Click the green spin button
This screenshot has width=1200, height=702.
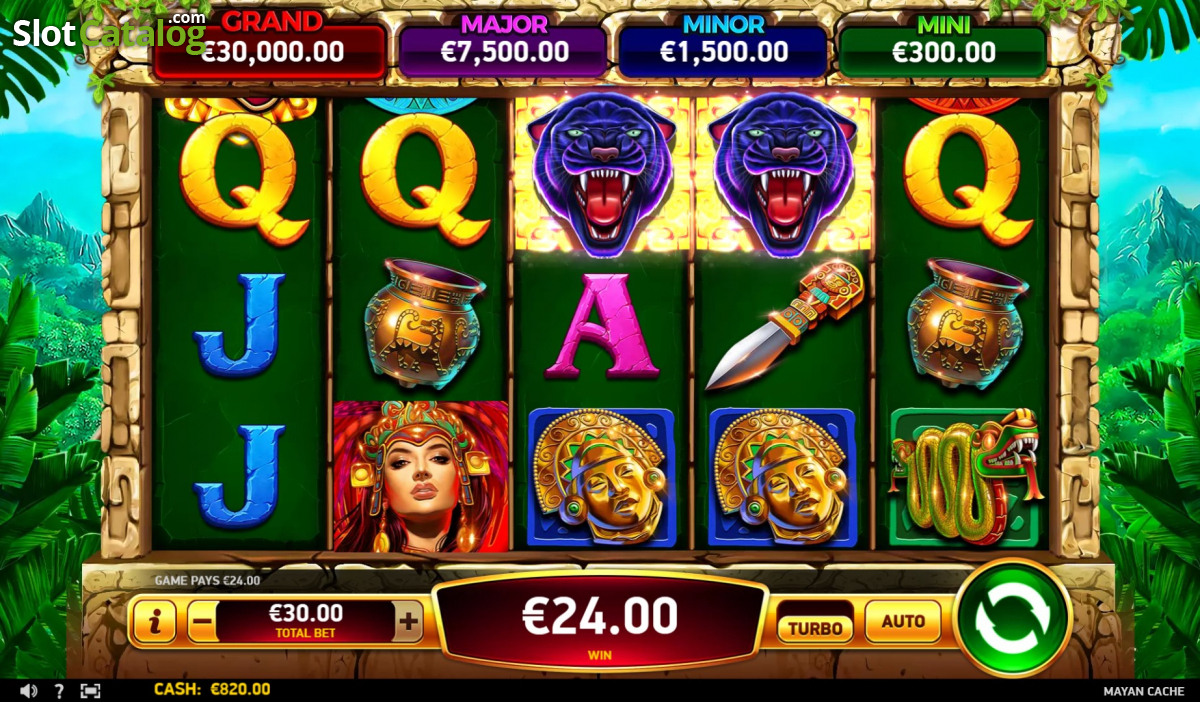(1013, 618)
